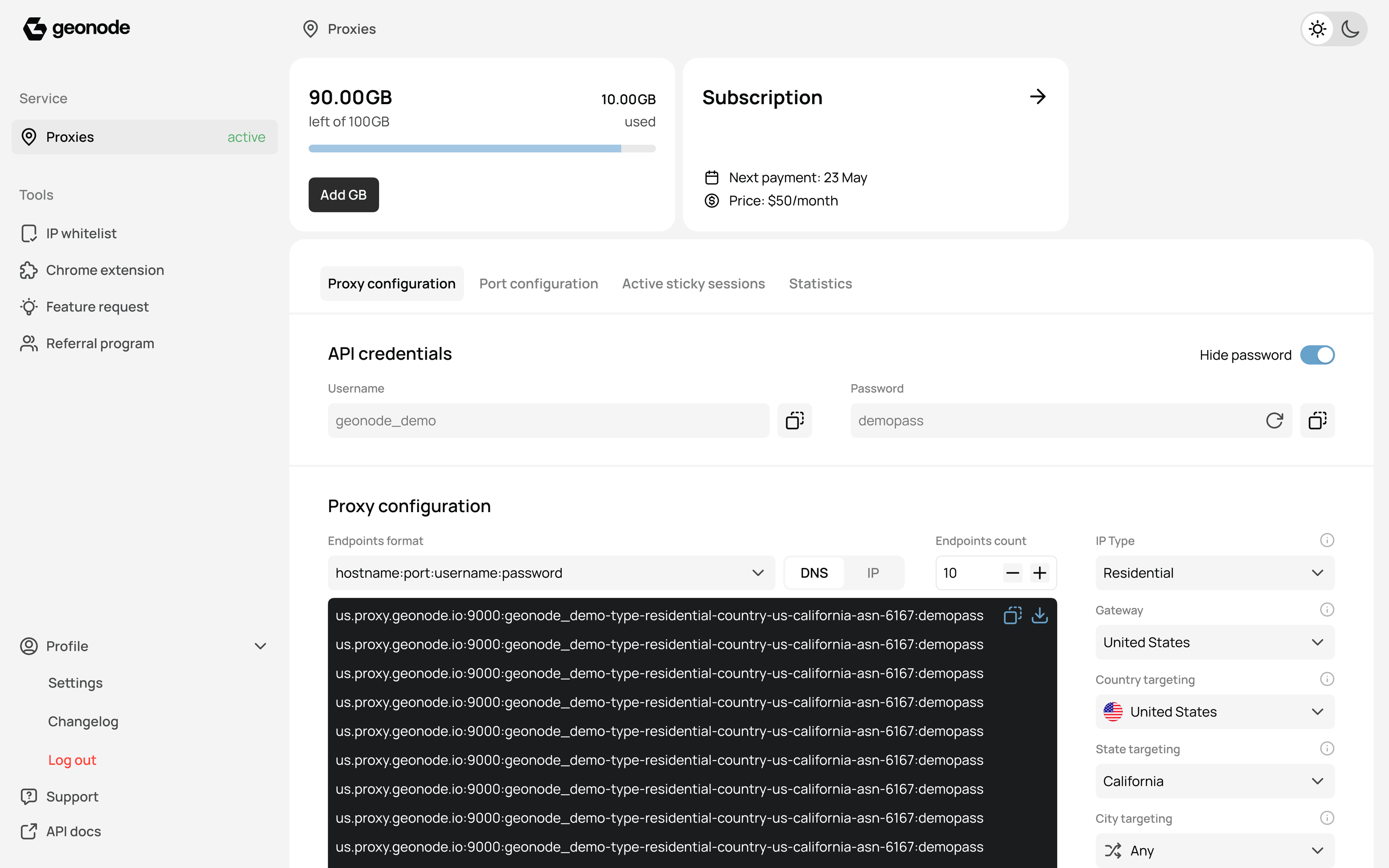Regenerate the password
This screenshot has width=1389, height=868.
pyautogui.click(x=1275, y=420)
